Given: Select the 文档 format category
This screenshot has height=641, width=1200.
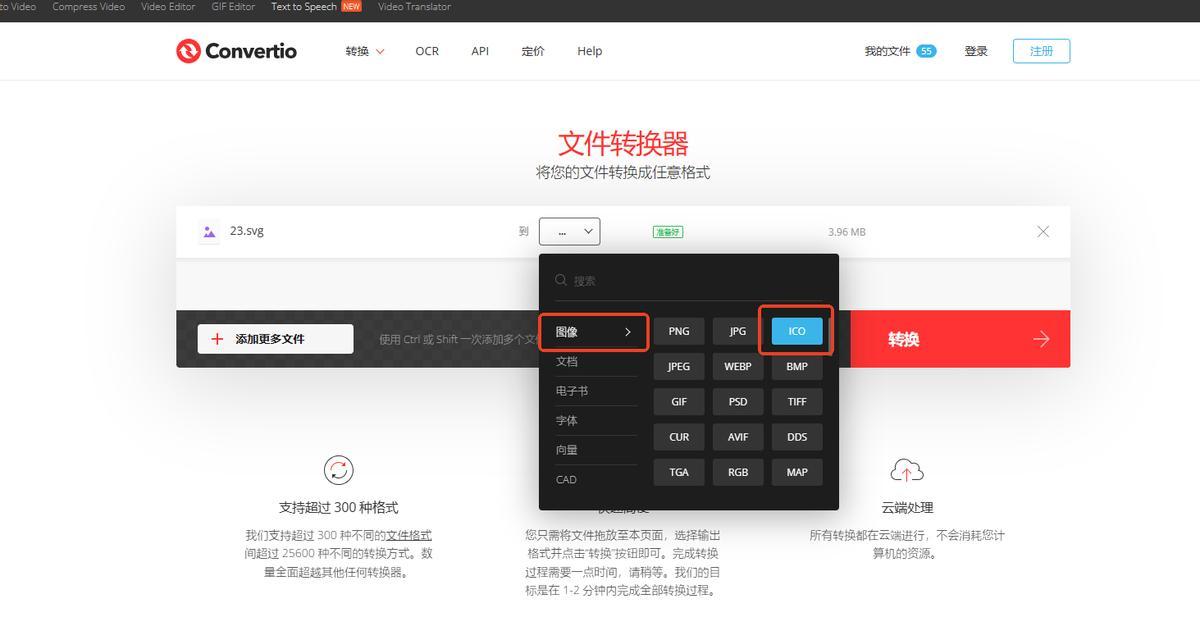Looking at the screenshot, I should [567, 361].
